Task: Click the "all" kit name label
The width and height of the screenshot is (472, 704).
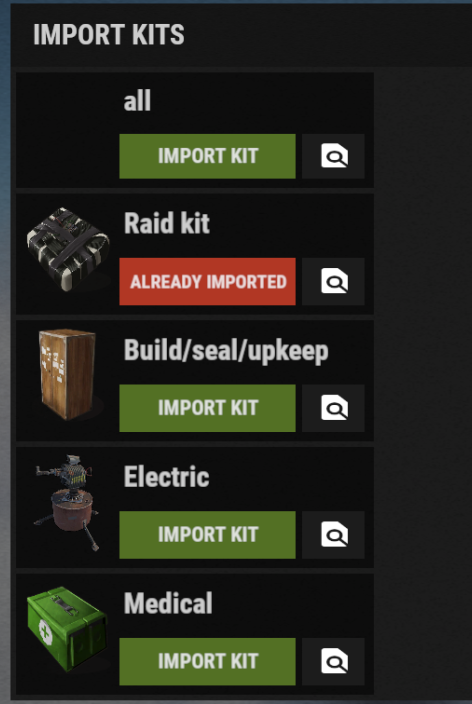Action: pyautogui.click(x=137, y=101)
